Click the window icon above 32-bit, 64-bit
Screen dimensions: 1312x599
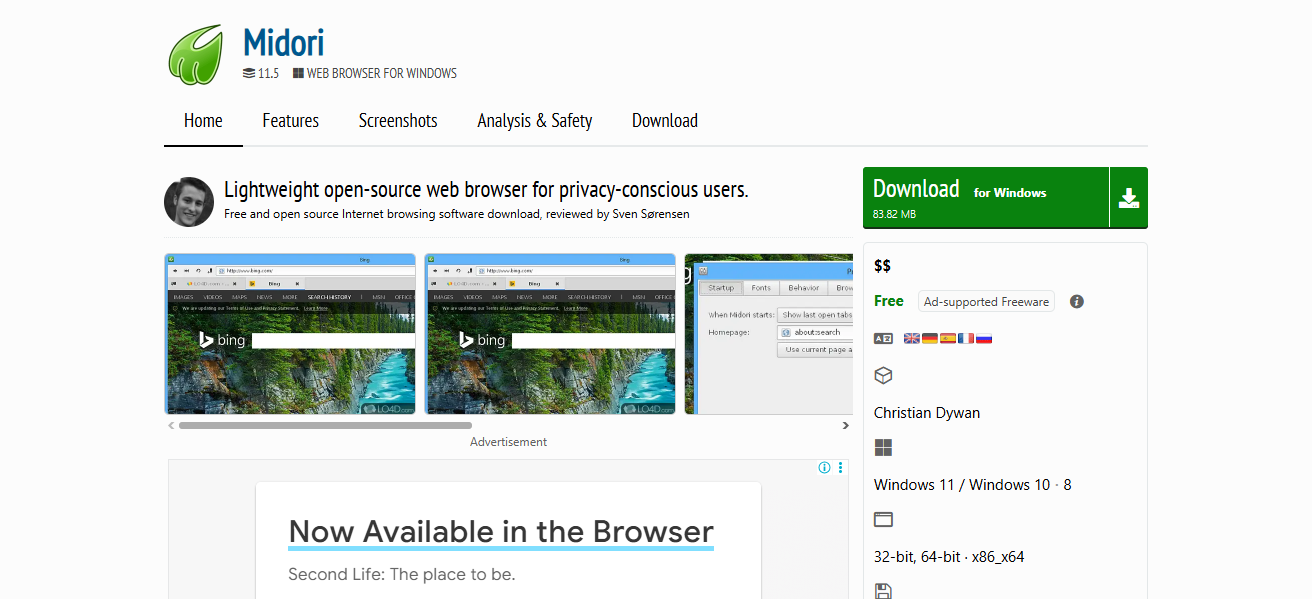pos(883,519)
